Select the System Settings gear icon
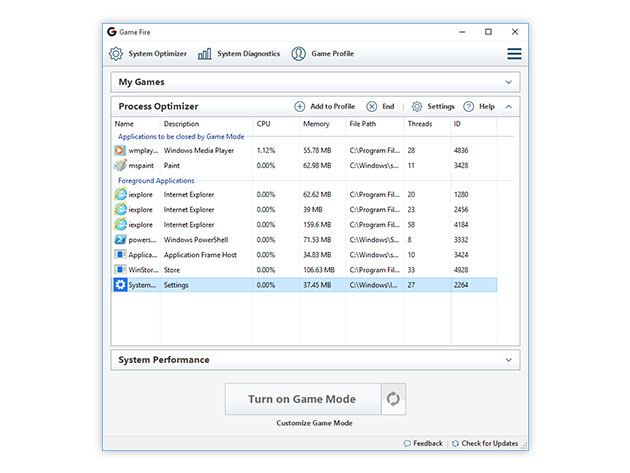This screenshot has height=473, width=630. 120,285
